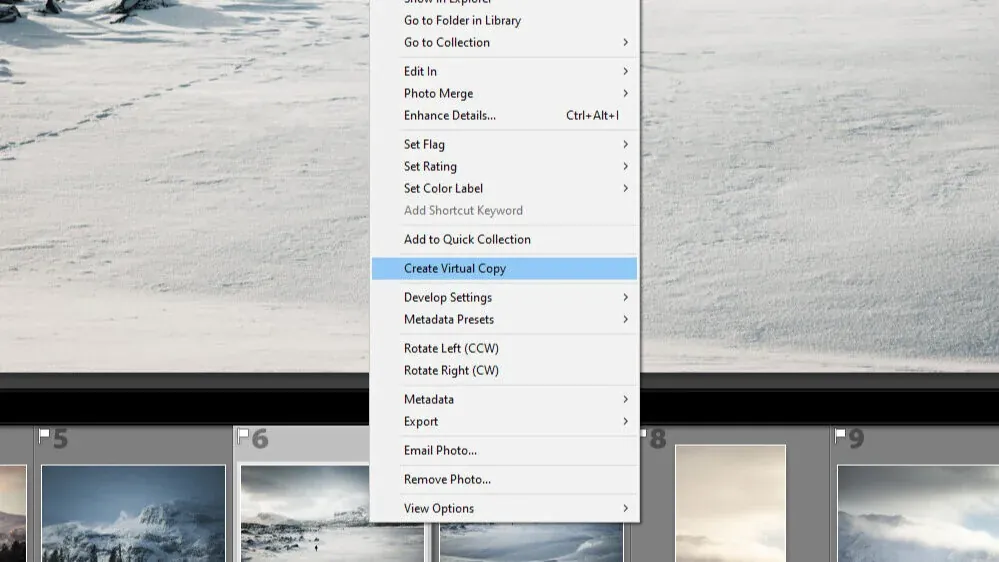The image size is (999, 562).
Task: Open the Develop Settings submenu
Action: 504,298
